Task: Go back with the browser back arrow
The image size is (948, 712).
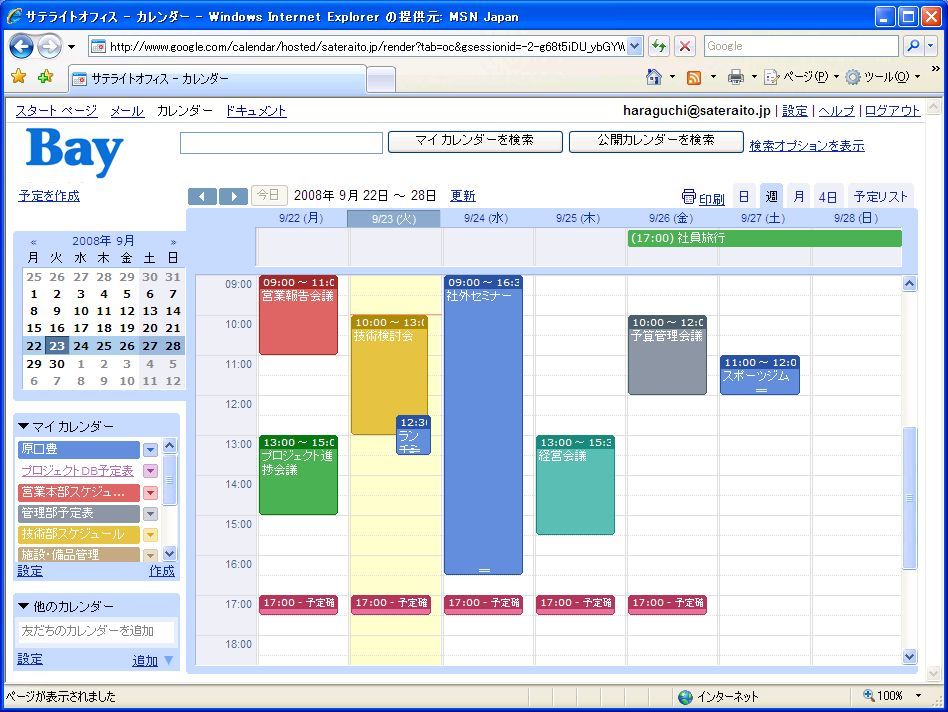Action: pos(21,47)
